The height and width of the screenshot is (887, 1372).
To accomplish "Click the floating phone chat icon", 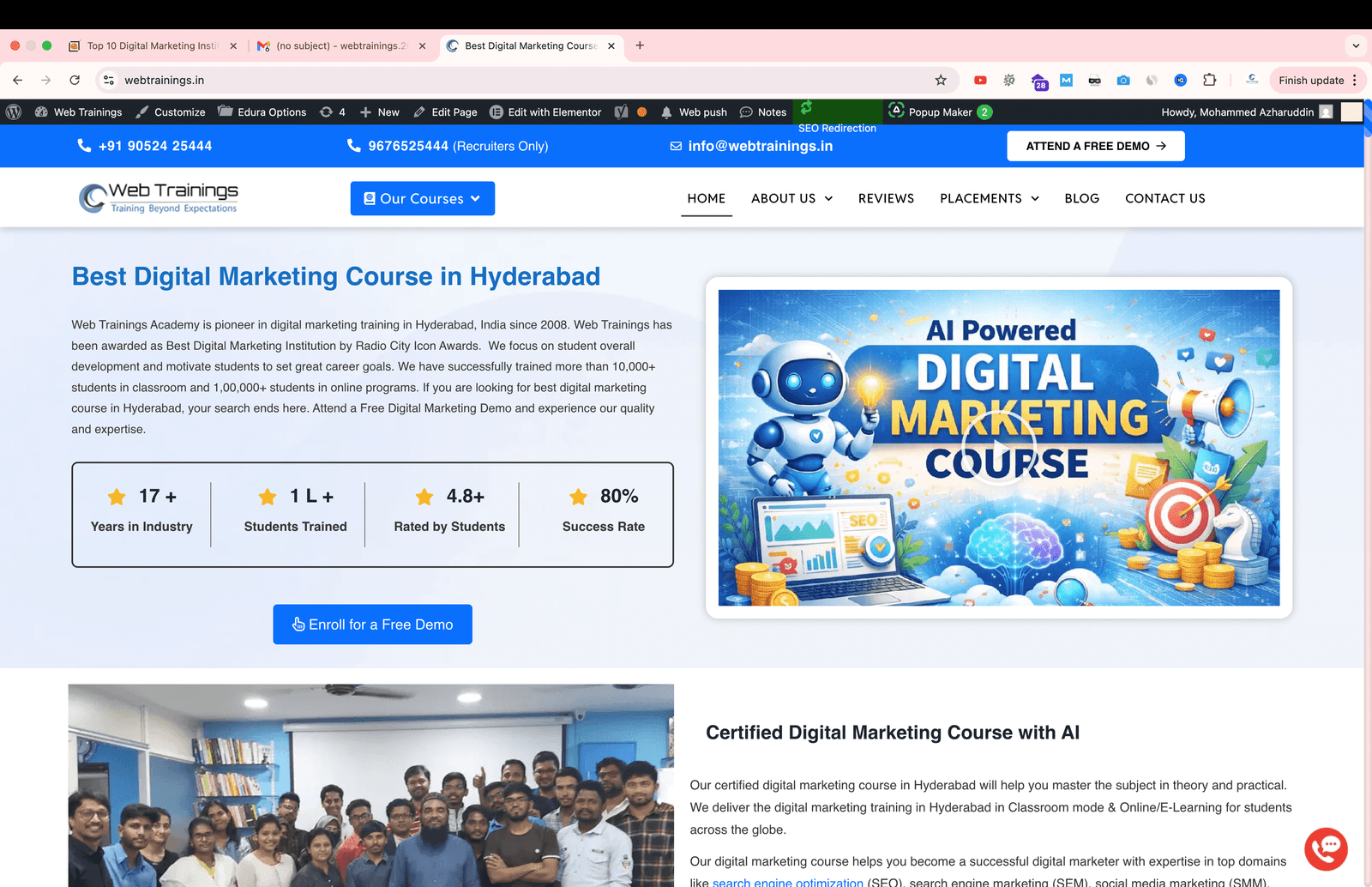I will tap(1326, 848).
